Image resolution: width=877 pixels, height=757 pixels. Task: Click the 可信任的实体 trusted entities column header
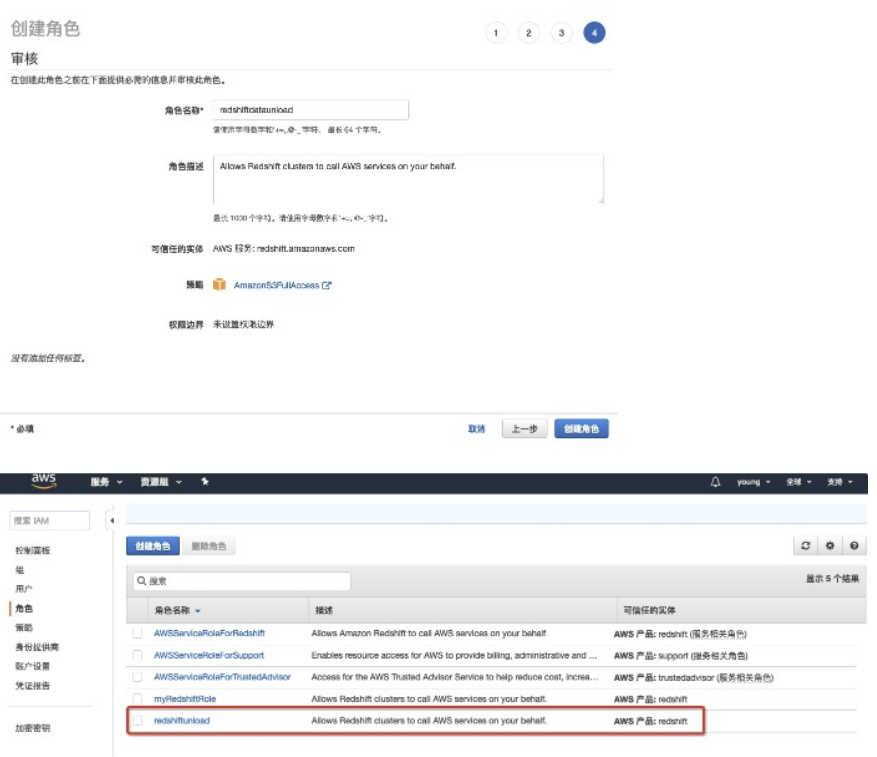pyautogui.click(x=649, y=610)
